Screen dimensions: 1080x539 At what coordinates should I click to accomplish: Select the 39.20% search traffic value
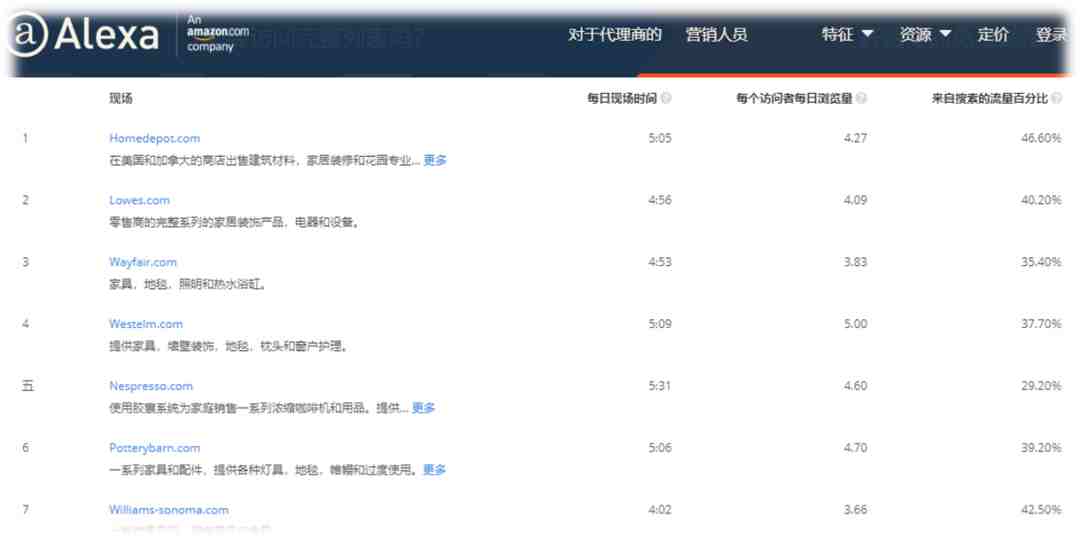1041,447
